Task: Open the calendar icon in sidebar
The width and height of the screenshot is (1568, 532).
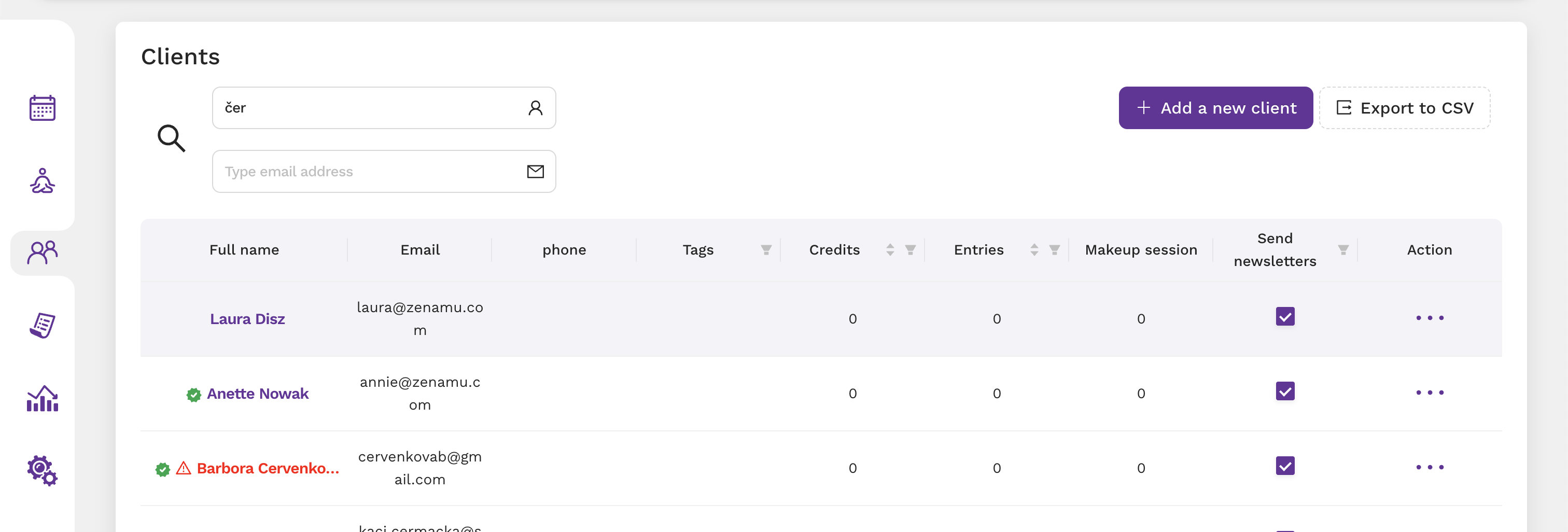Action: pyautogui.click(x=43, y=108)
